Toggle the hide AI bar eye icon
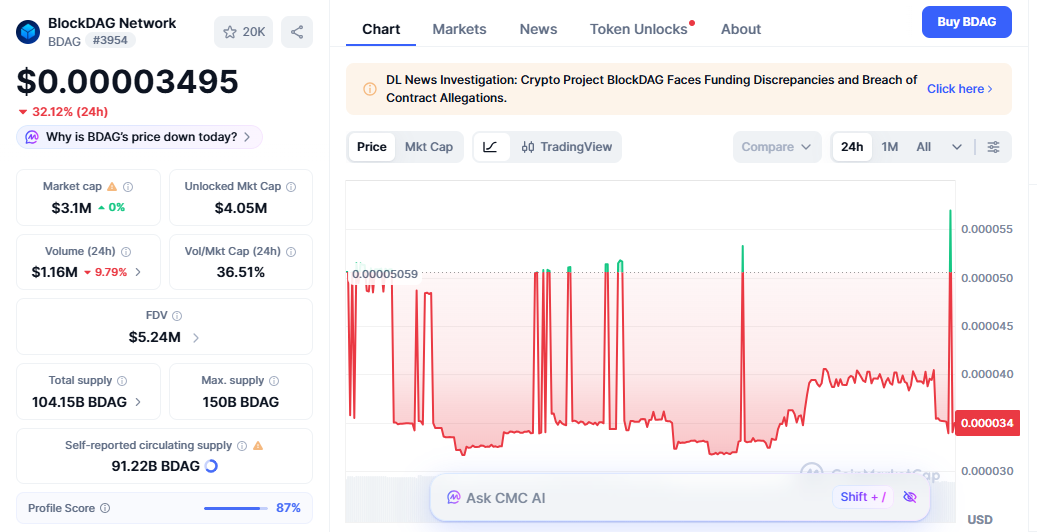This screenshot has width=1037, height=532. (910, 497)
